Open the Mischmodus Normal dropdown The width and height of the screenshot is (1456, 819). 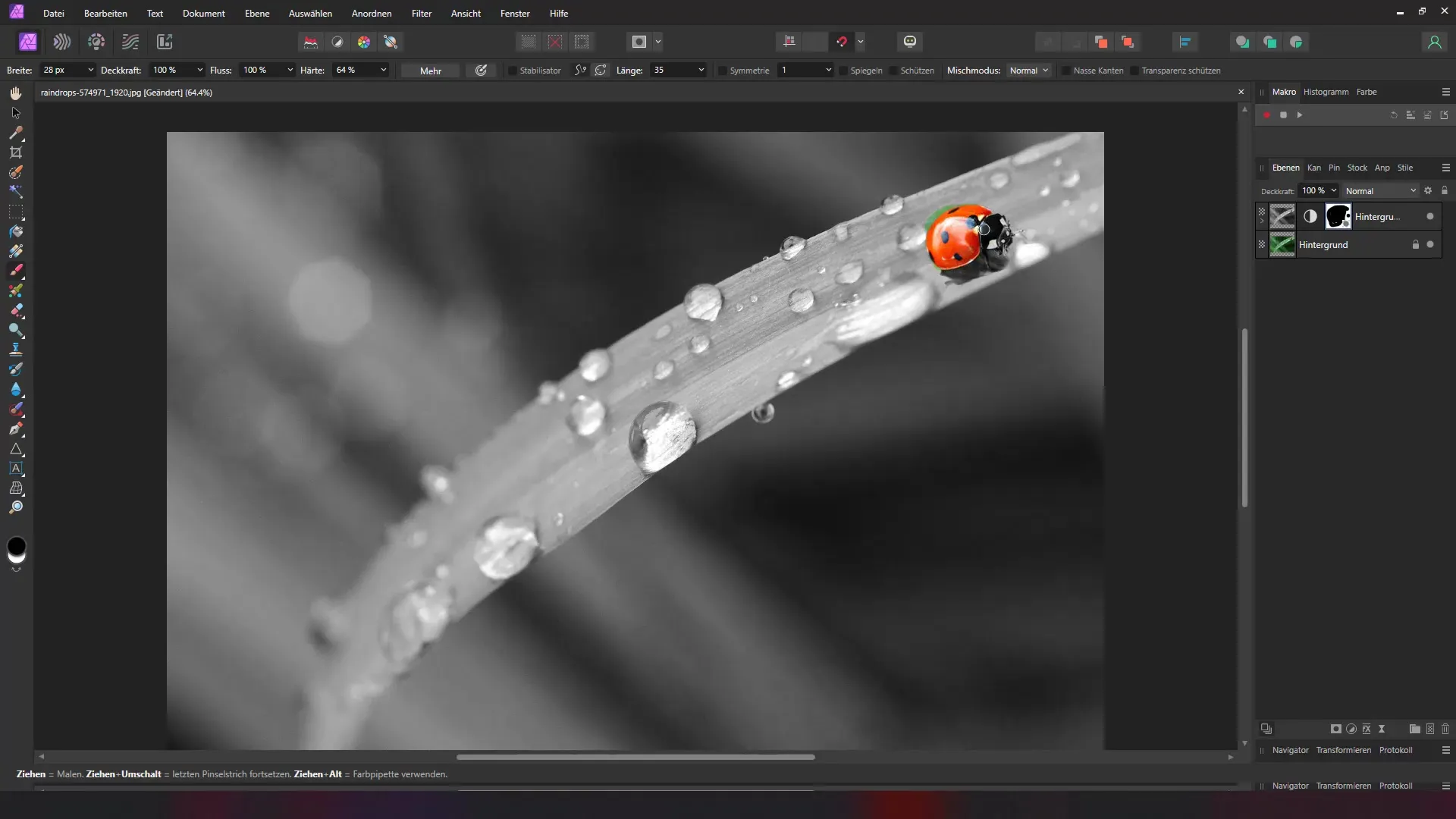coord(1029,71)
